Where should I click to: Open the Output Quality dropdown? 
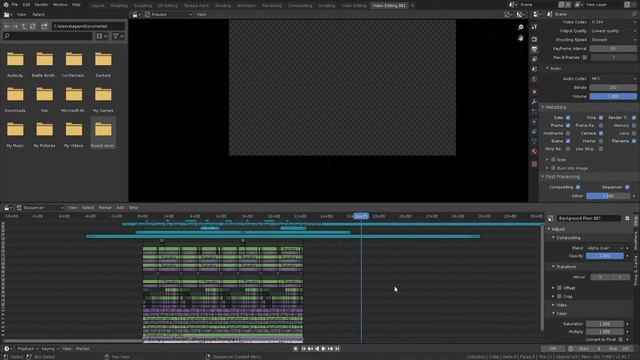[613, 31]
